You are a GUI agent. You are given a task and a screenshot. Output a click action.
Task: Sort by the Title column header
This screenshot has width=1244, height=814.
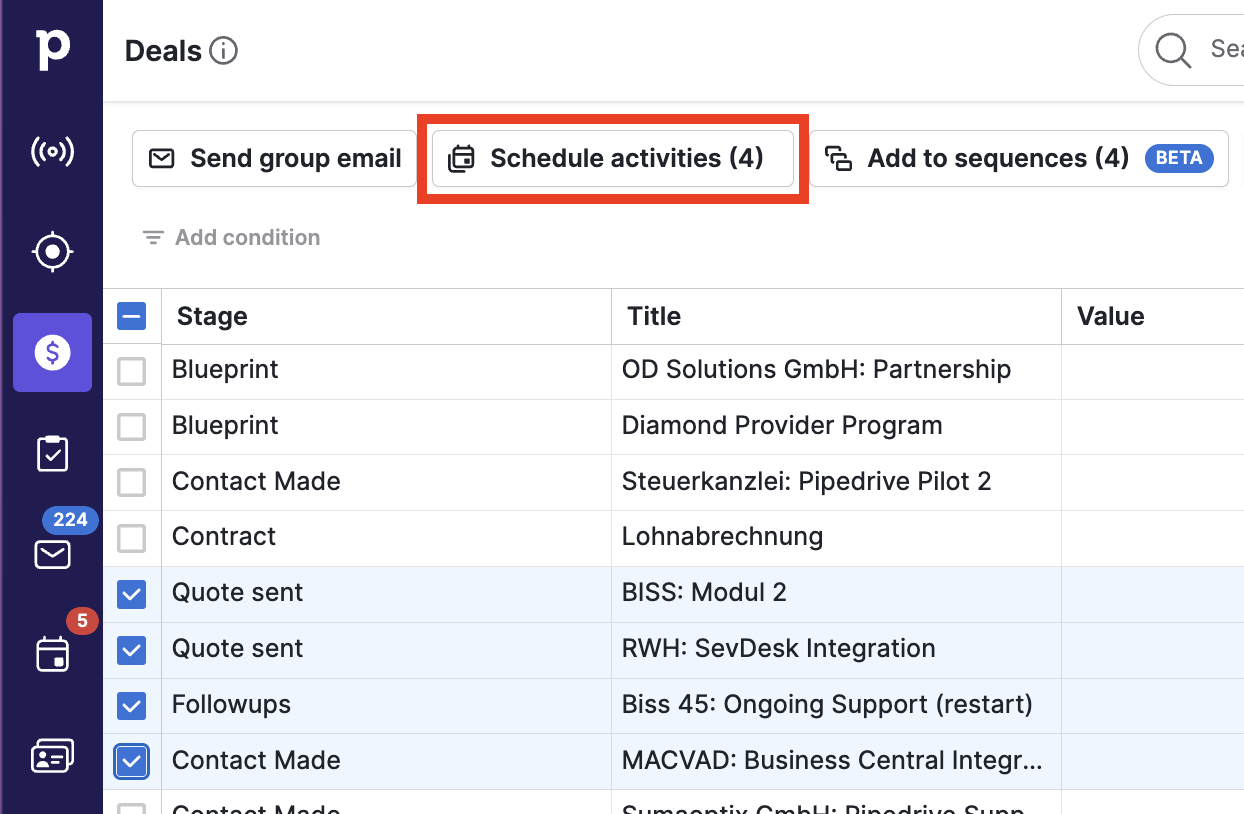click(x=654, y=317)
